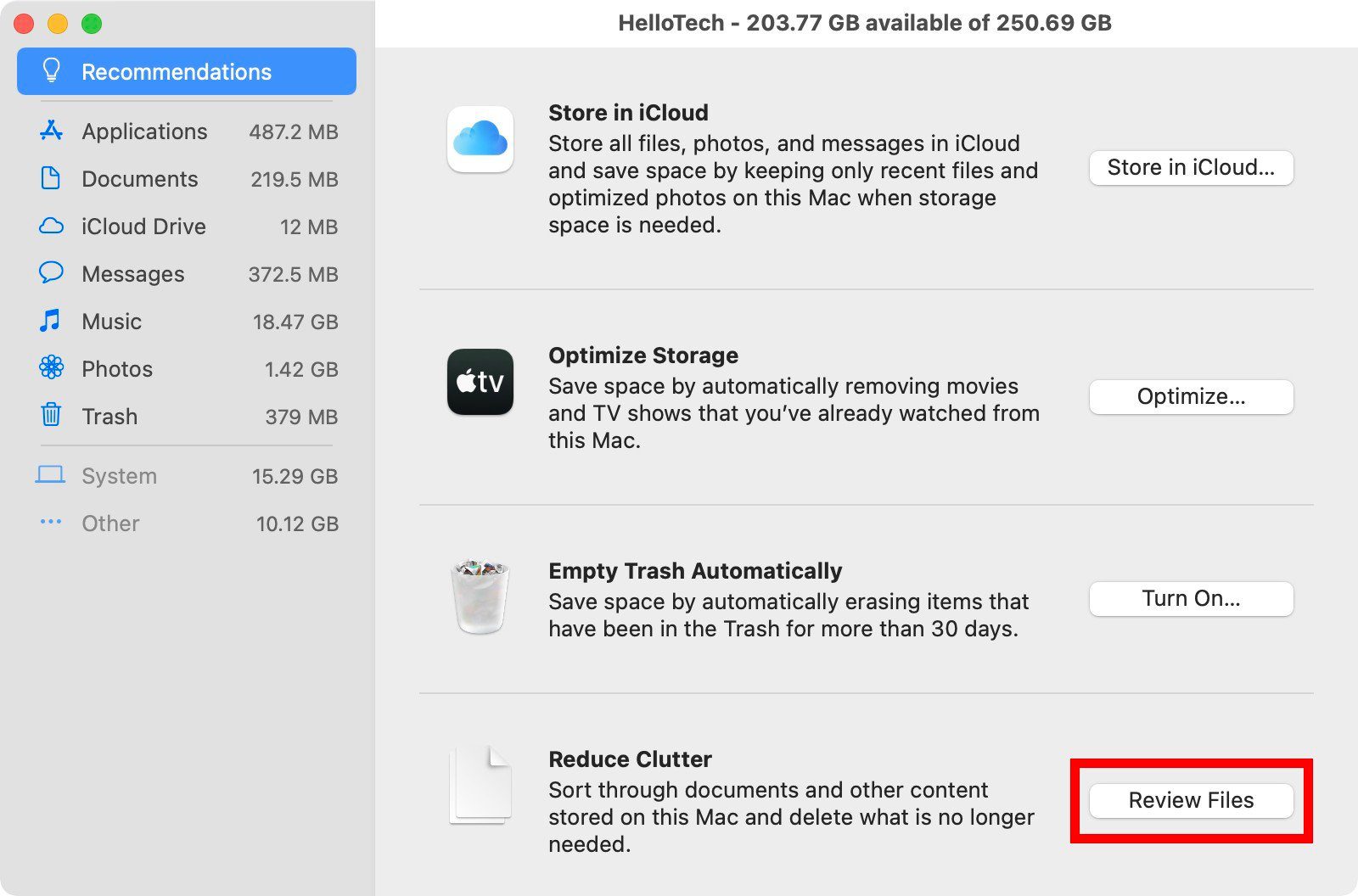Click the 10.12 GB Other size

tap(297, 524)
